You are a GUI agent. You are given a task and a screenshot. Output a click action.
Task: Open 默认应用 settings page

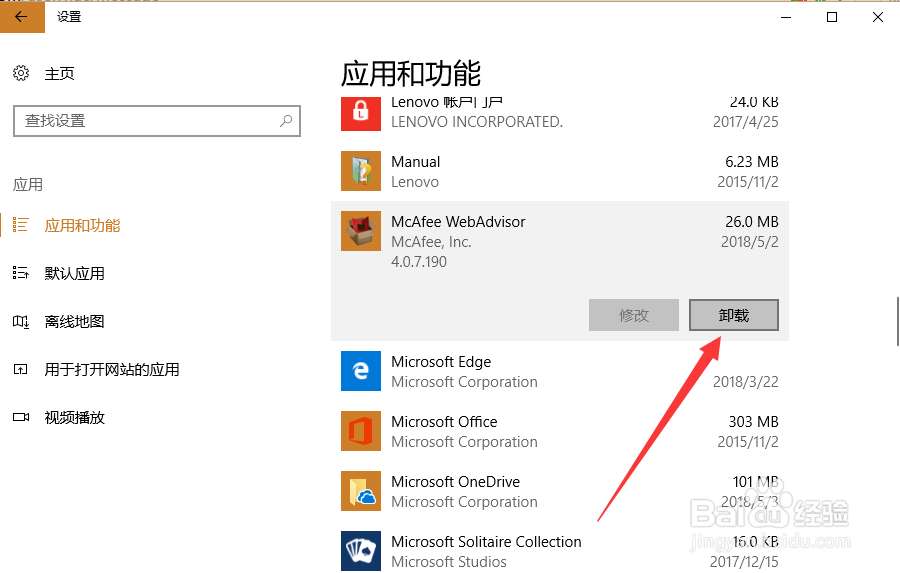click(x=74, y=273)
